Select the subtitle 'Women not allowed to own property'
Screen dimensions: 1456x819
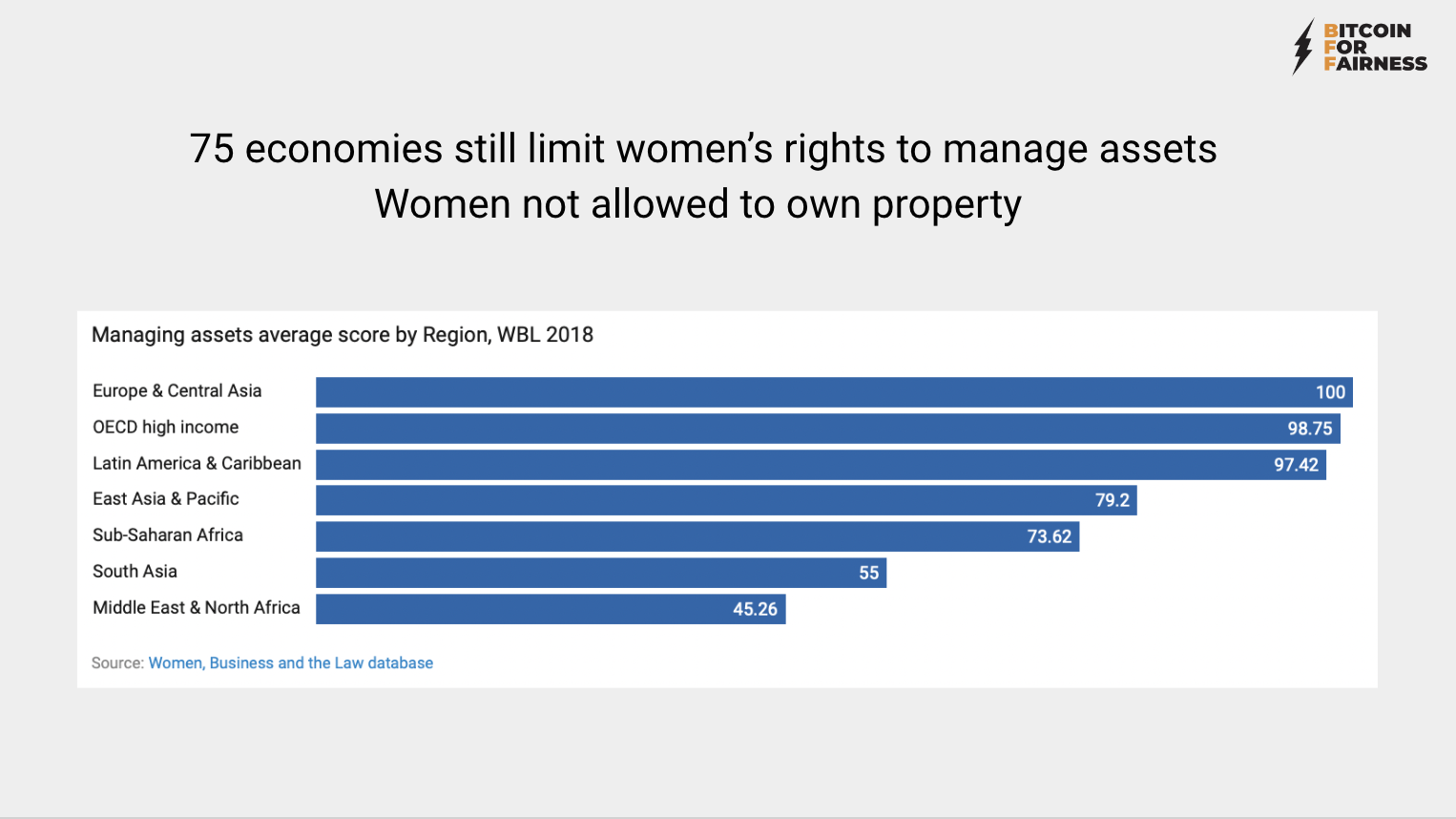click(697, 204)
